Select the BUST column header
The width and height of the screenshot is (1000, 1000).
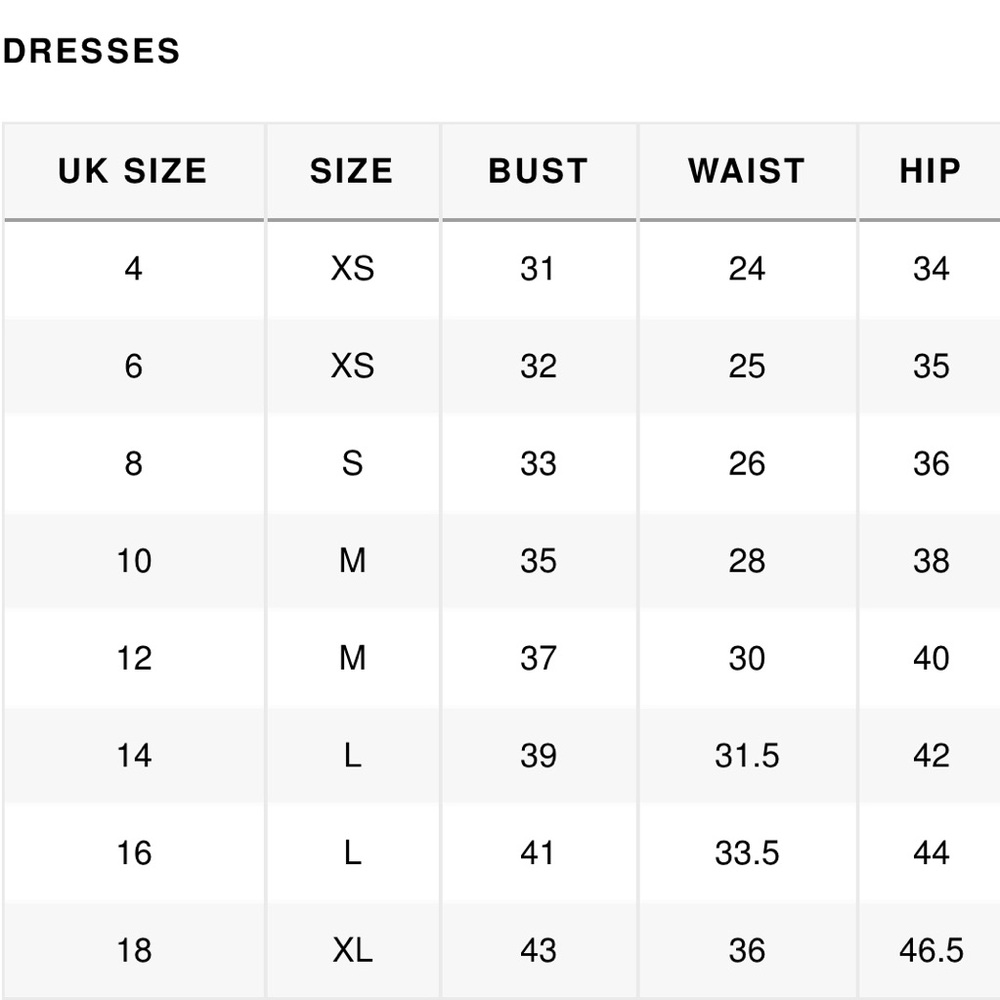(538, 171)
